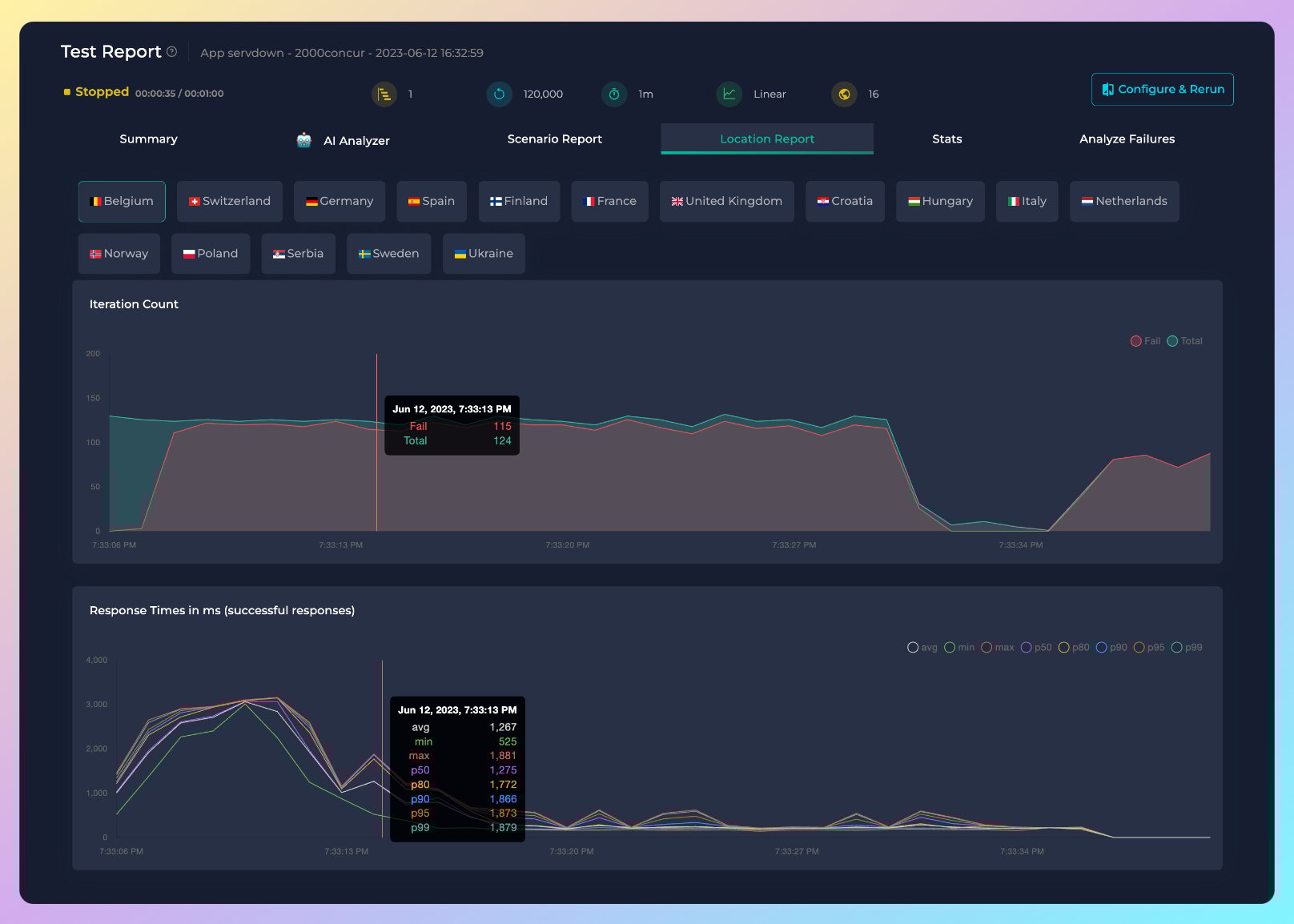Click the Linear load chart icon
The height and width of the screenshot is (924, 1294).
(x=729, y=94)
